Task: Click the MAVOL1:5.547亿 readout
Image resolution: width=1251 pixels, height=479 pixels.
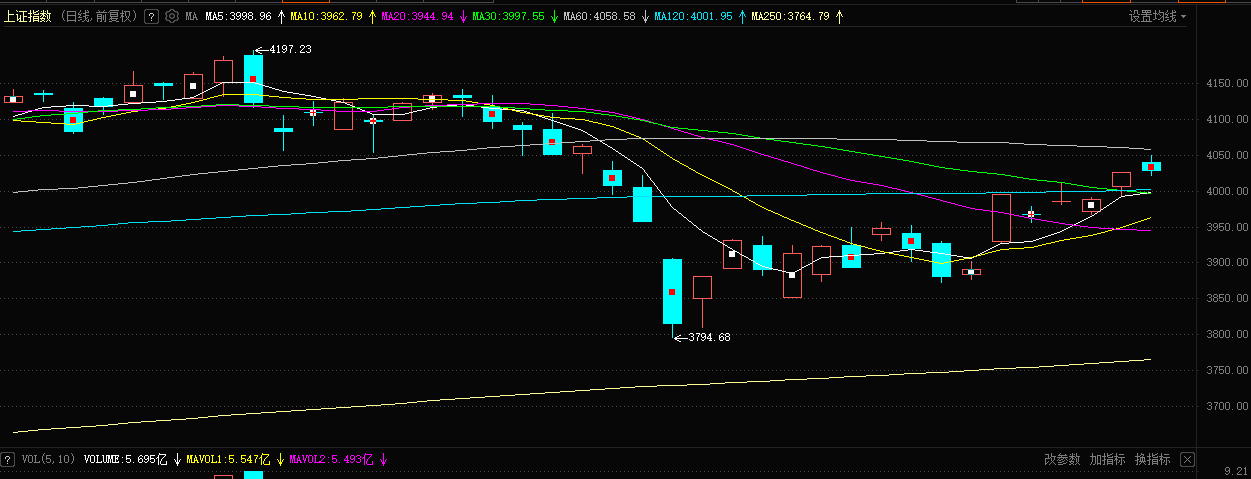Action: (228, 459)
